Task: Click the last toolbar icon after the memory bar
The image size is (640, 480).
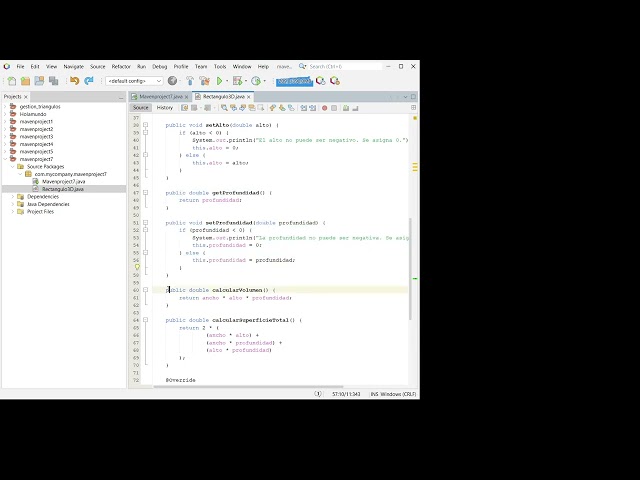Action: (x=335, y=81)
